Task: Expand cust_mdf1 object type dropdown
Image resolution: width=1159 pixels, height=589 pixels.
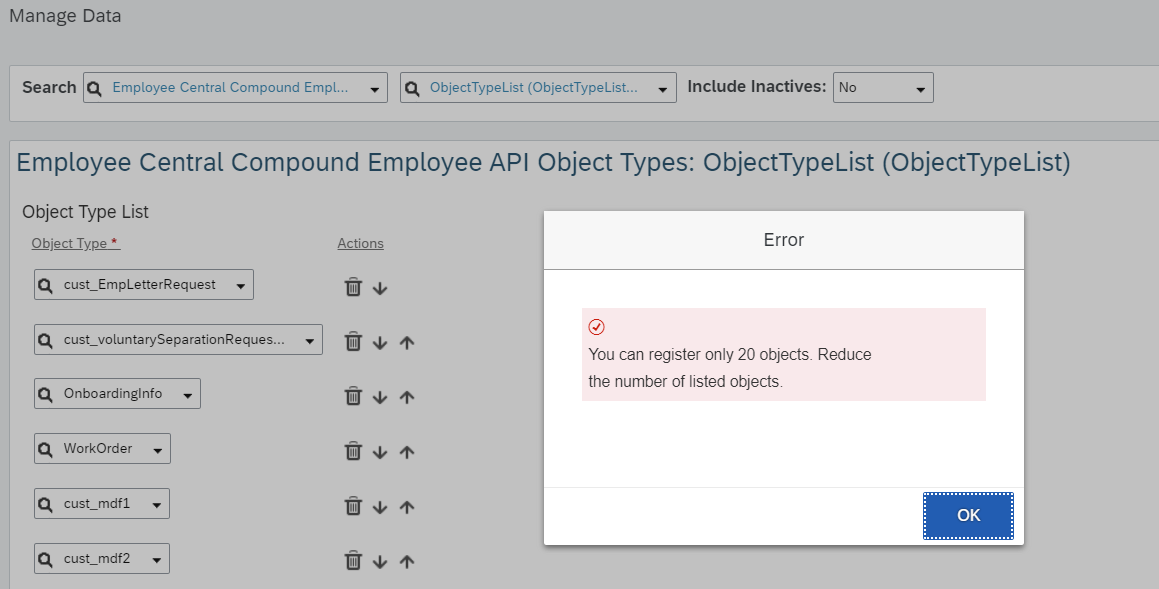Action: pos(157,505)
